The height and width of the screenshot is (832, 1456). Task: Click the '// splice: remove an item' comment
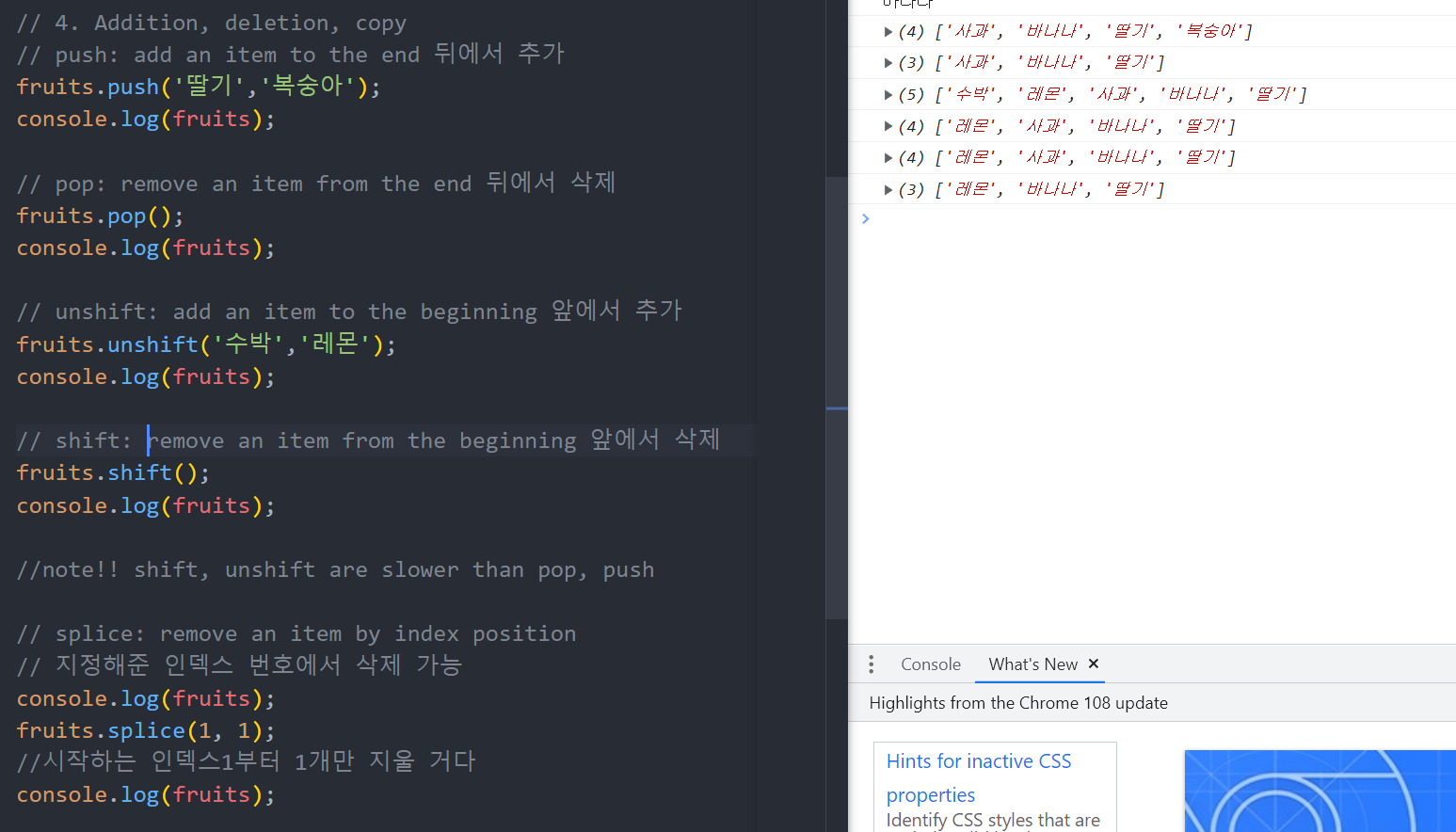[296, 633]
